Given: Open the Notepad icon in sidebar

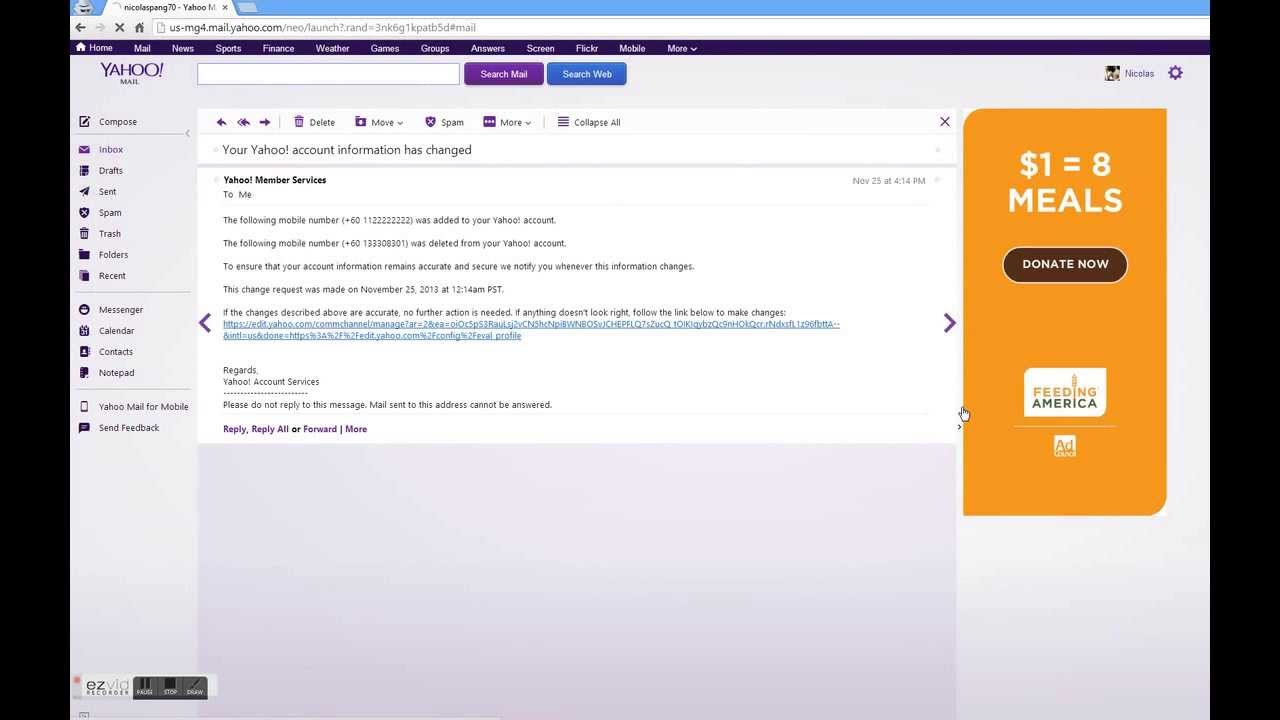Looking at the screenshot, I should point(85,373).
